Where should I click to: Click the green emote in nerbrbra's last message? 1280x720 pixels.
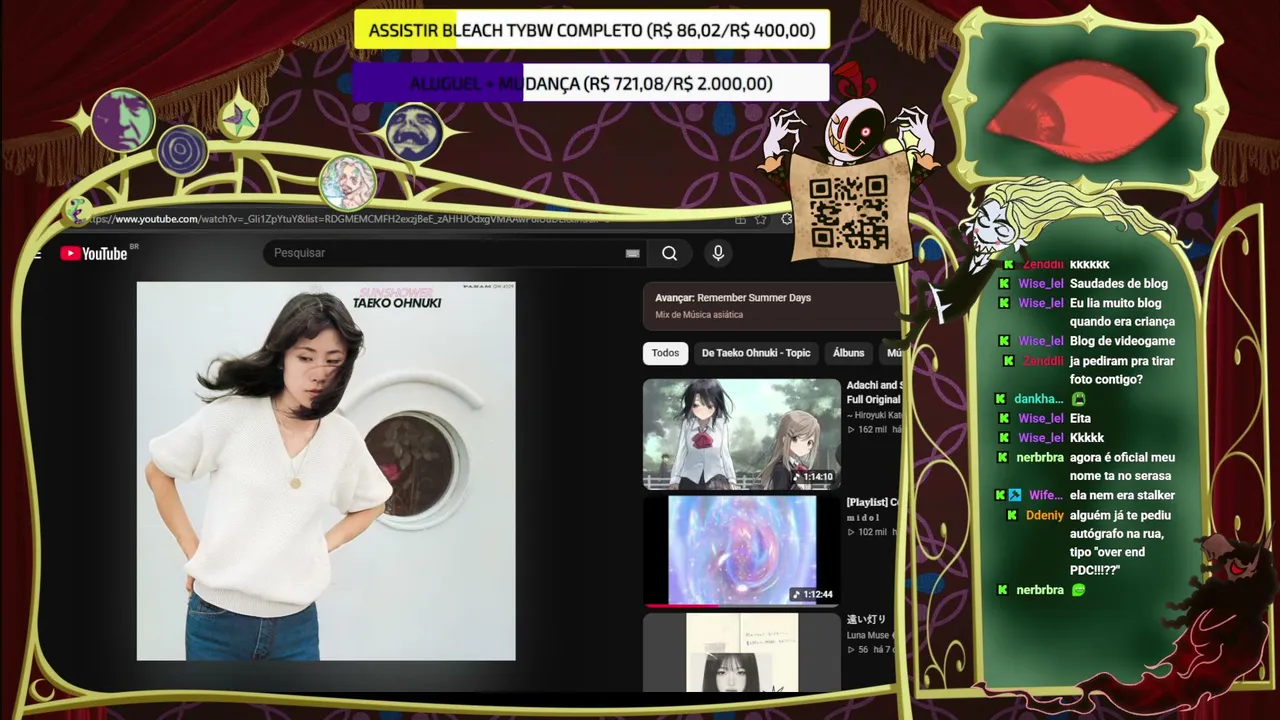[1078, 590]
